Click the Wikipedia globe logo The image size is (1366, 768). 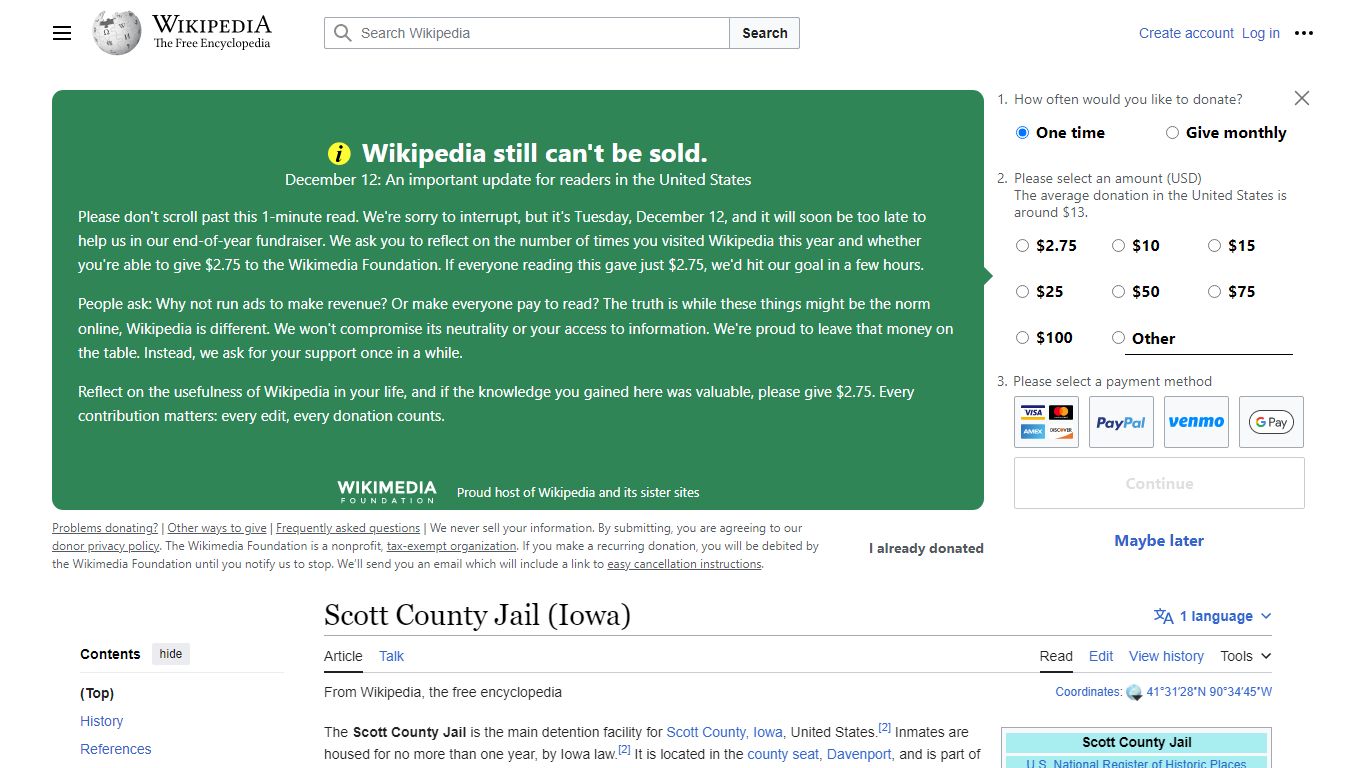pos(117,33)
